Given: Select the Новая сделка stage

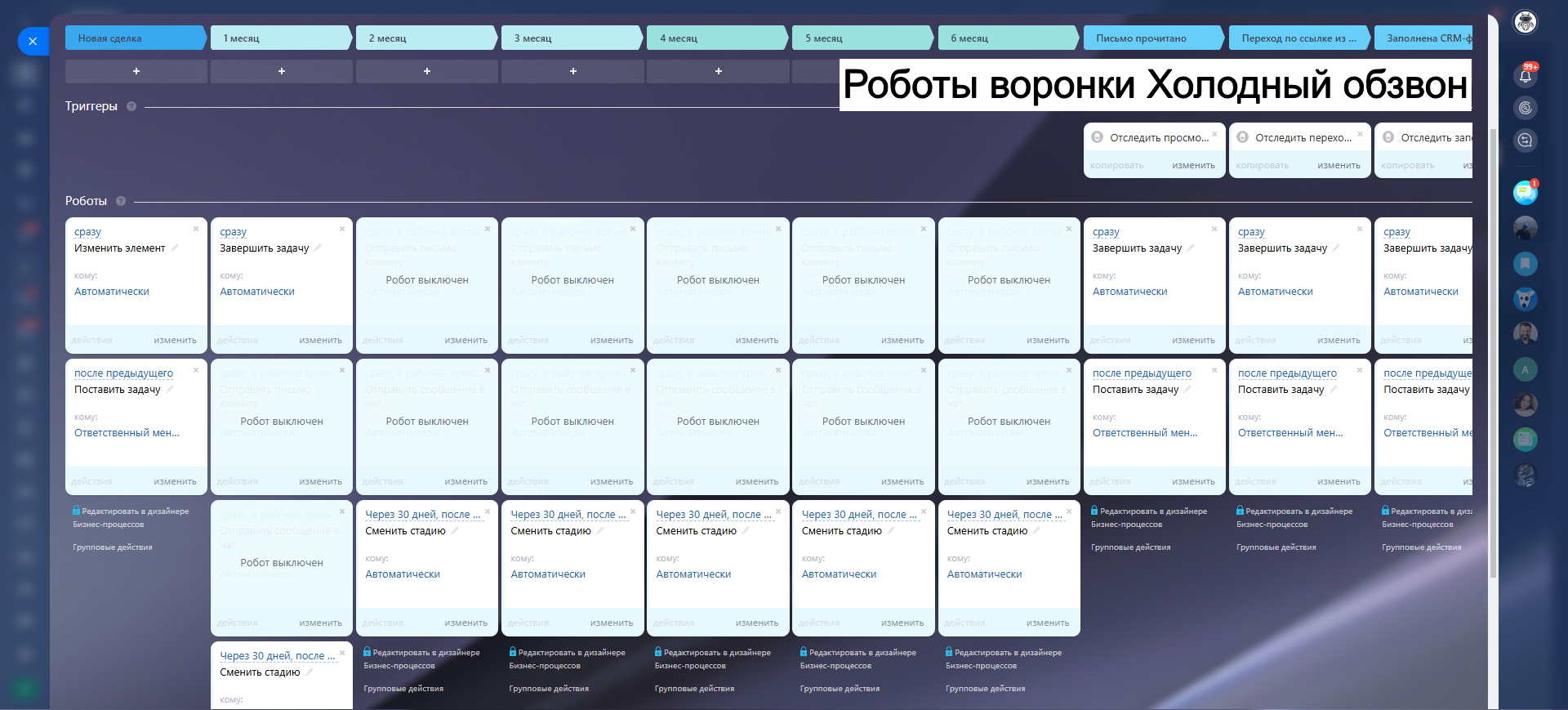Looking at the screenshot, I should click(x=136, y=38).
